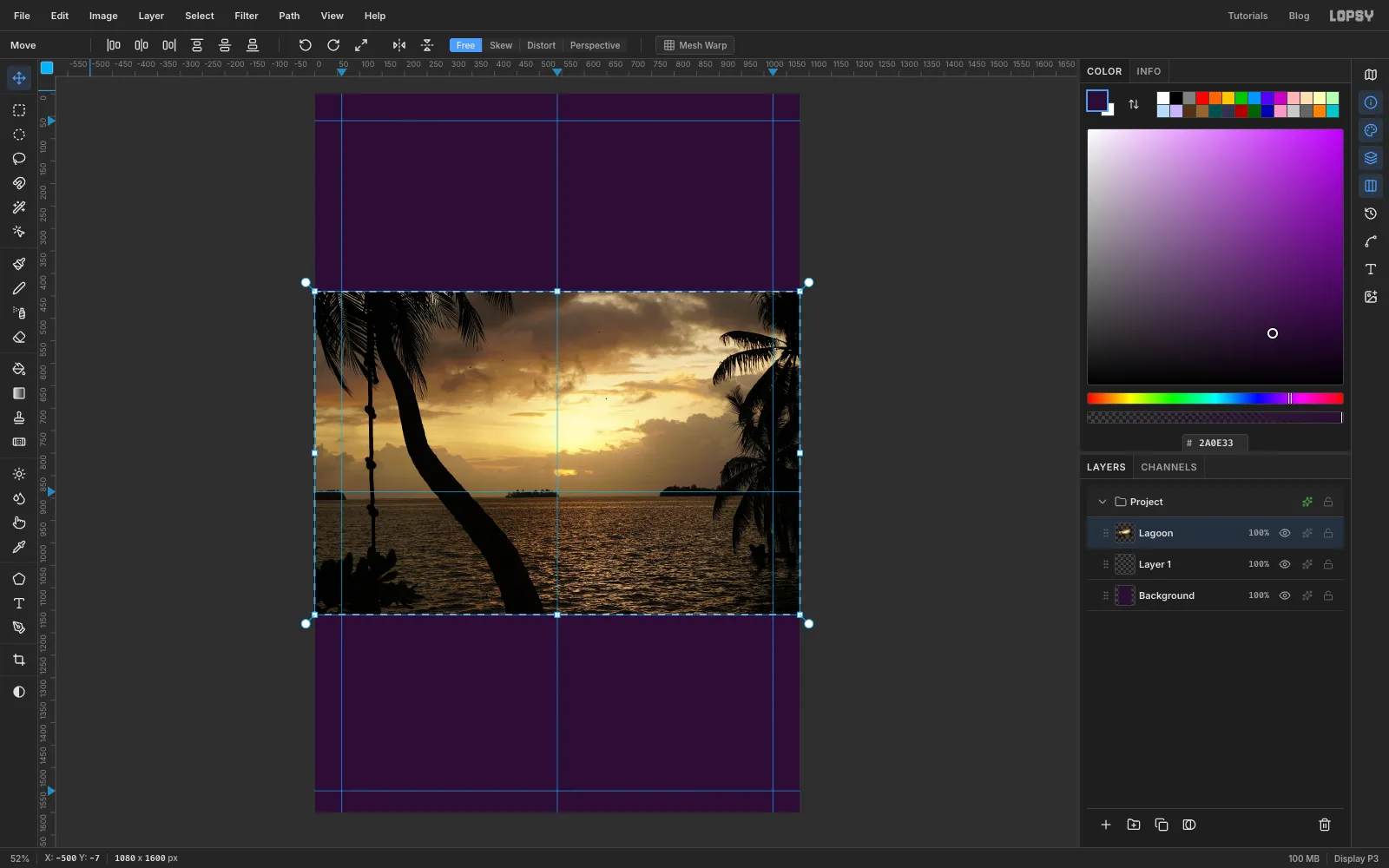Screen dimensions: 1389x868
Task: Select the Gradient tool
Action: [19, 393]
